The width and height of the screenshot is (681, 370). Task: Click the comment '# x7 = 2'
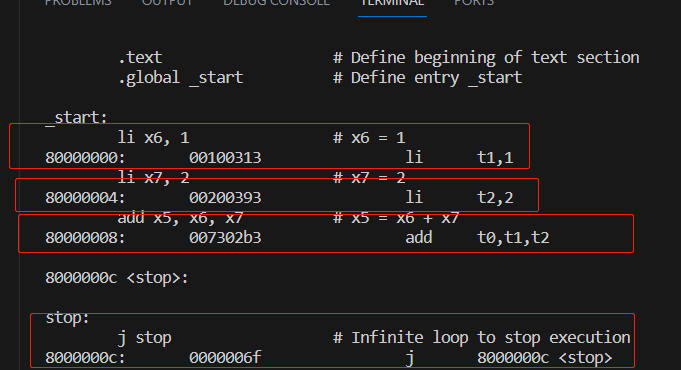pos(369,178)
